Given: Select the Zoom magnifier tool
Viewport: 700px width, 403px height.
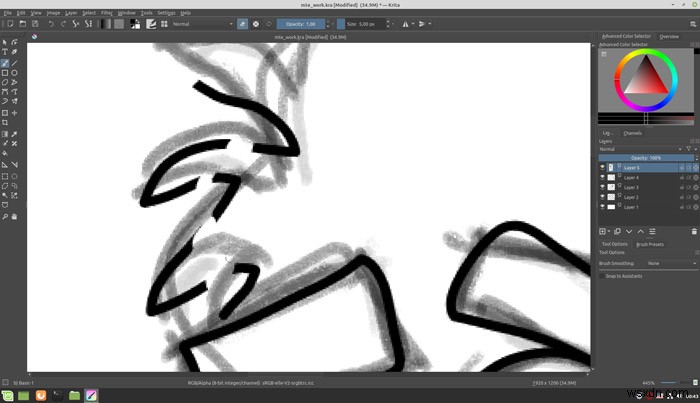Looking at the screenshot, I should (5, 216).
